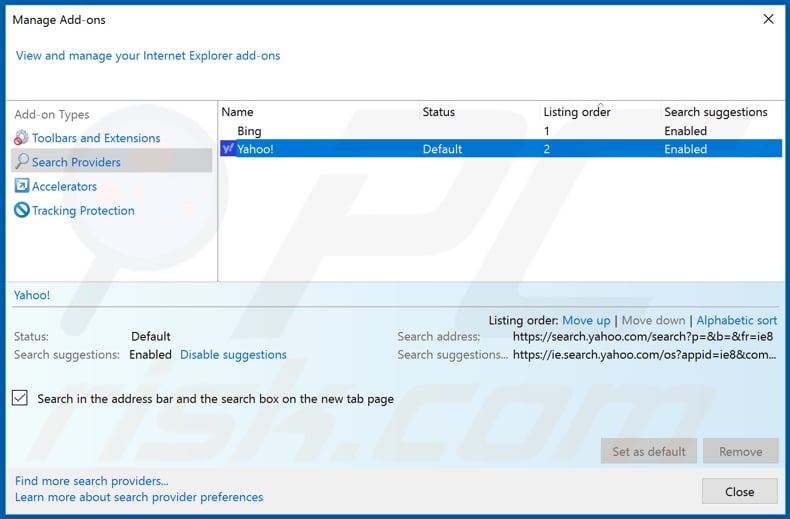Click Move up listing order link

(586, 320)
